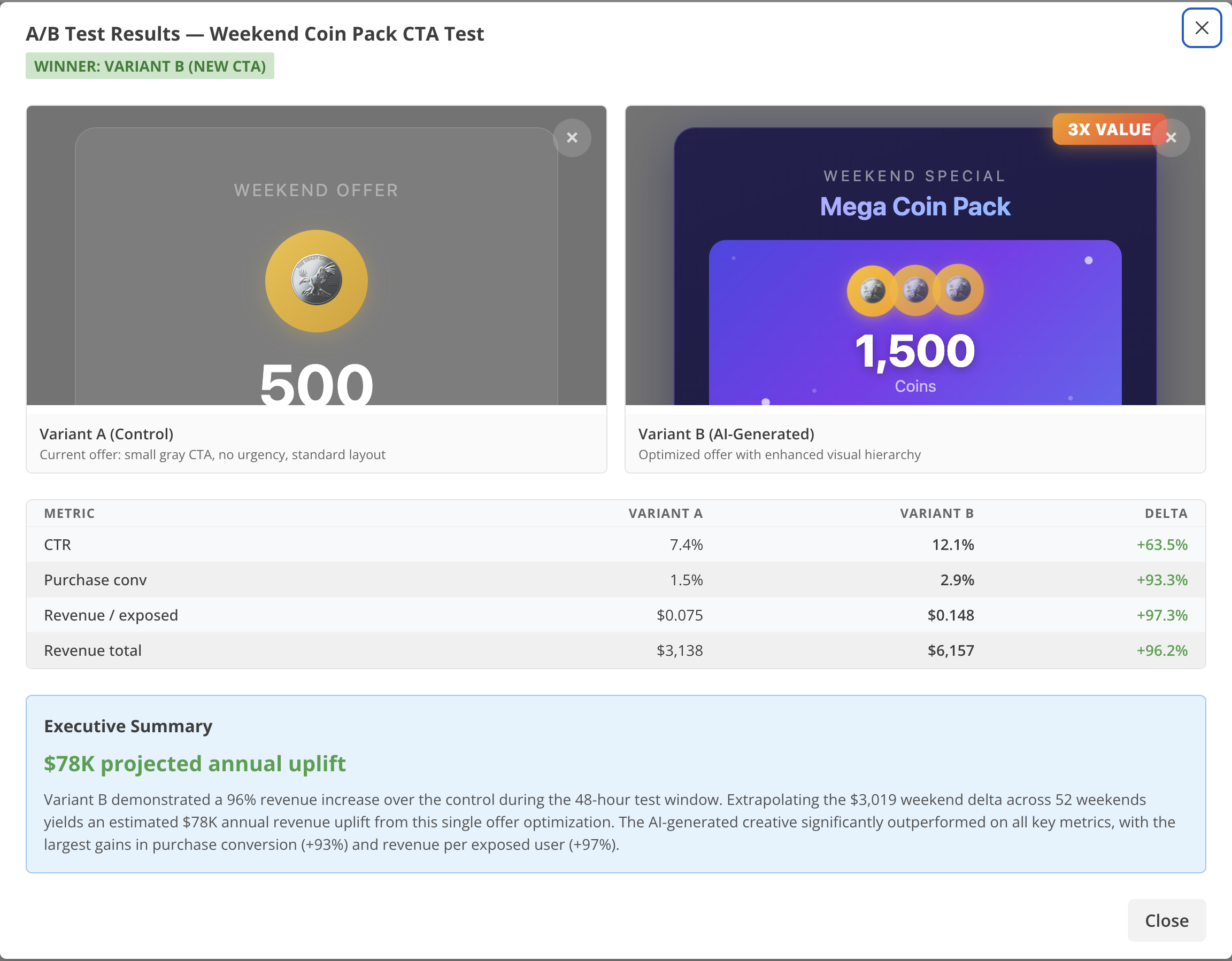Click the +96.2% delta value
Image resolution: width=1232 pixels, height=961 pixels.
(1162, 650)
